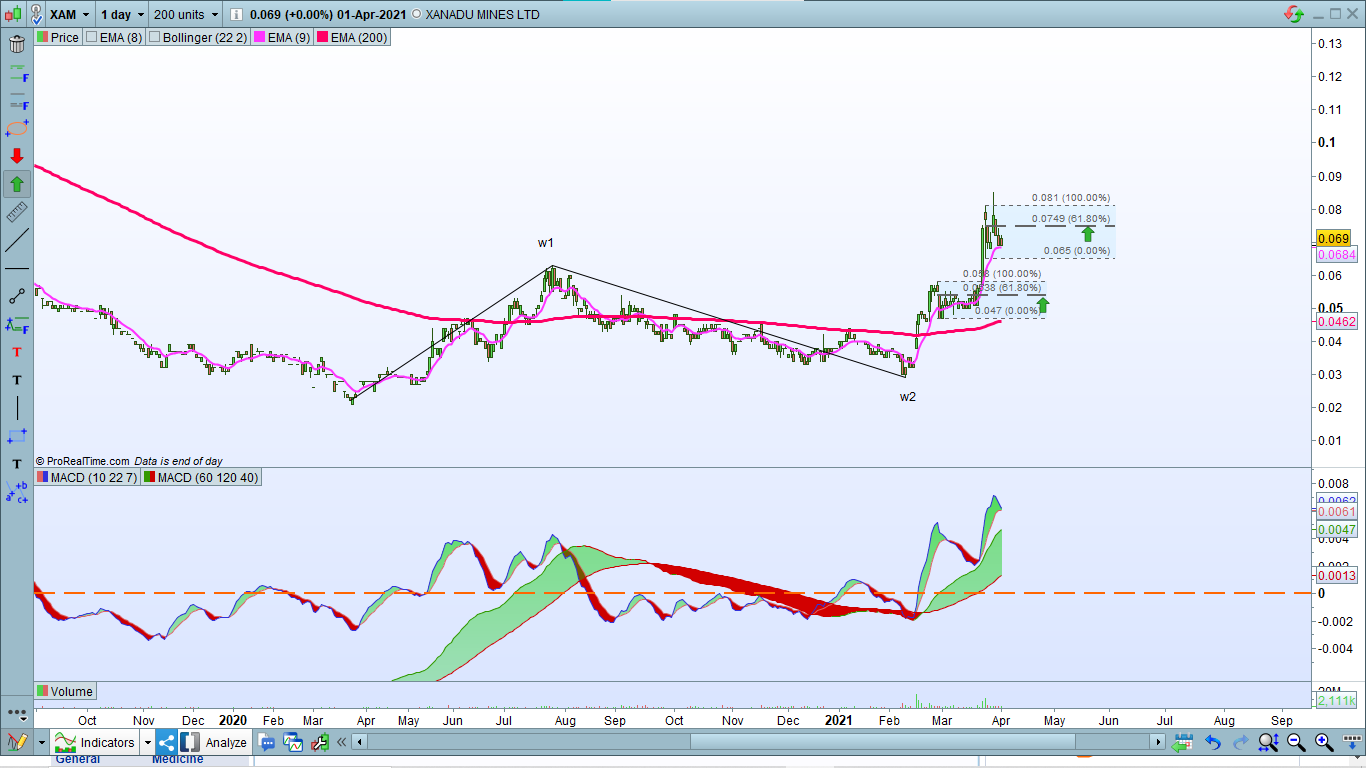The image size is (1366, 768).
Task: Click the scrollbar right arrow
Action: 1159,742
